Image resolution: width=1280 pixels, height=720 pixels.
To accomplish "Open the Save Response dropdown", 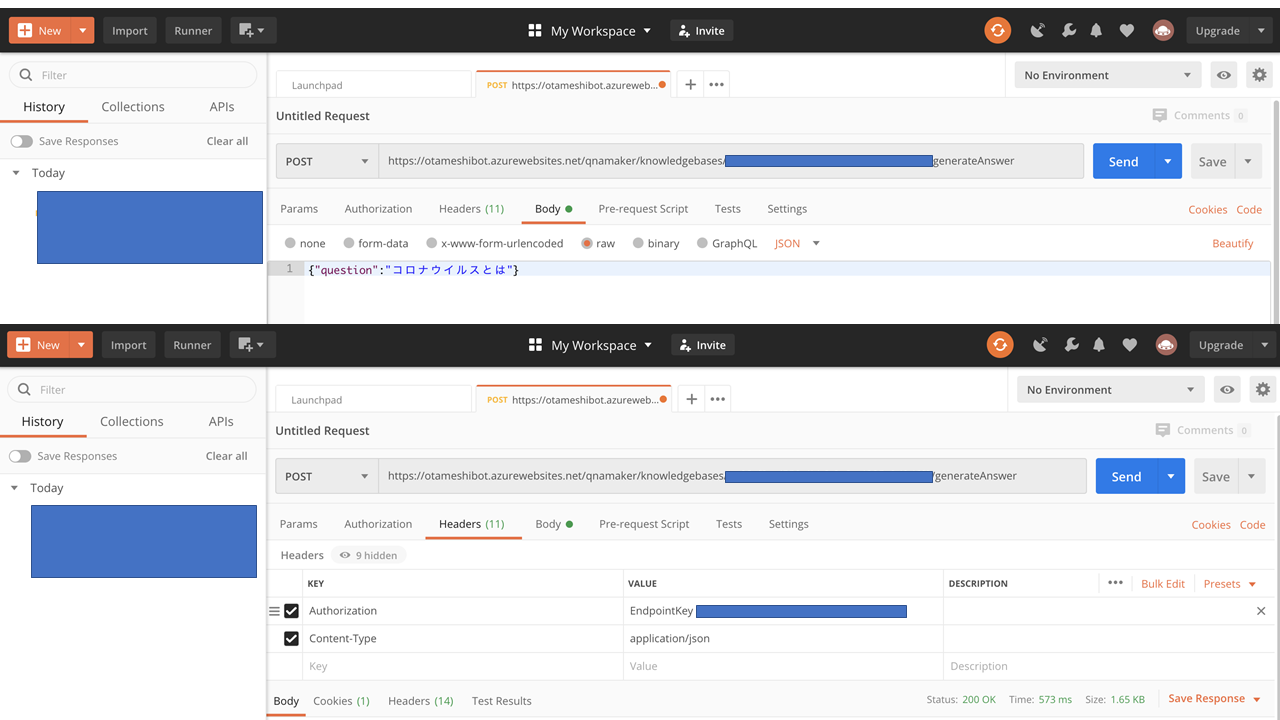I will (1214, 699).
